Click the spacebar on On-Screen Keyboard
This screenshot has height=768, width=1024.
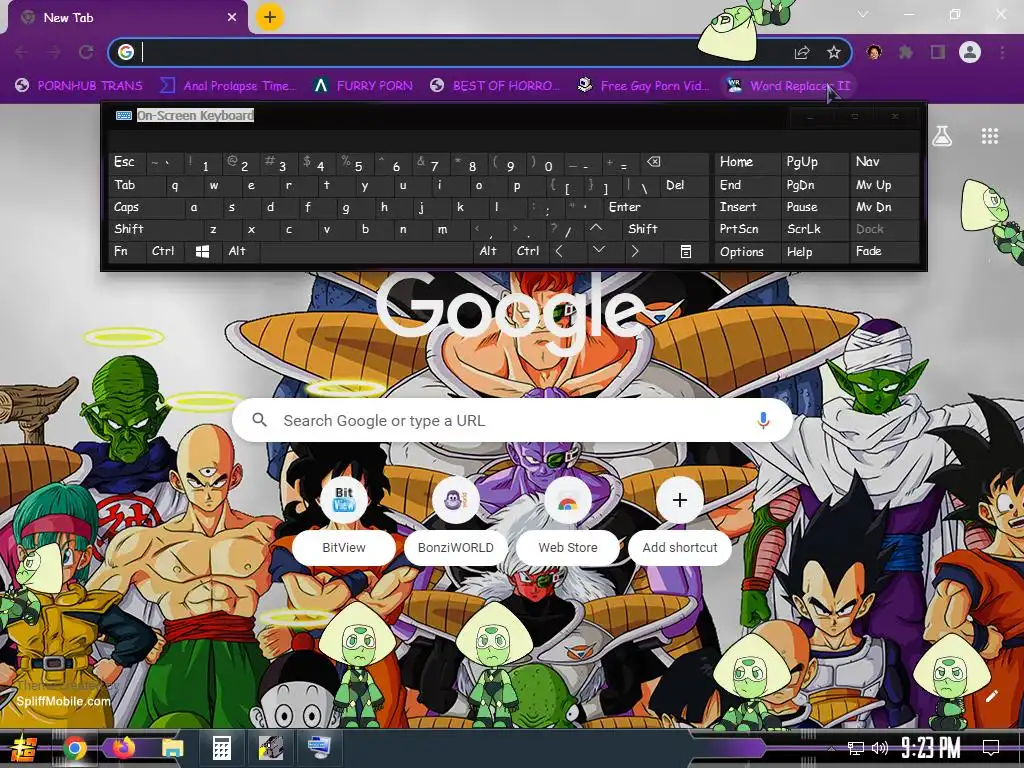click(366, 251)
